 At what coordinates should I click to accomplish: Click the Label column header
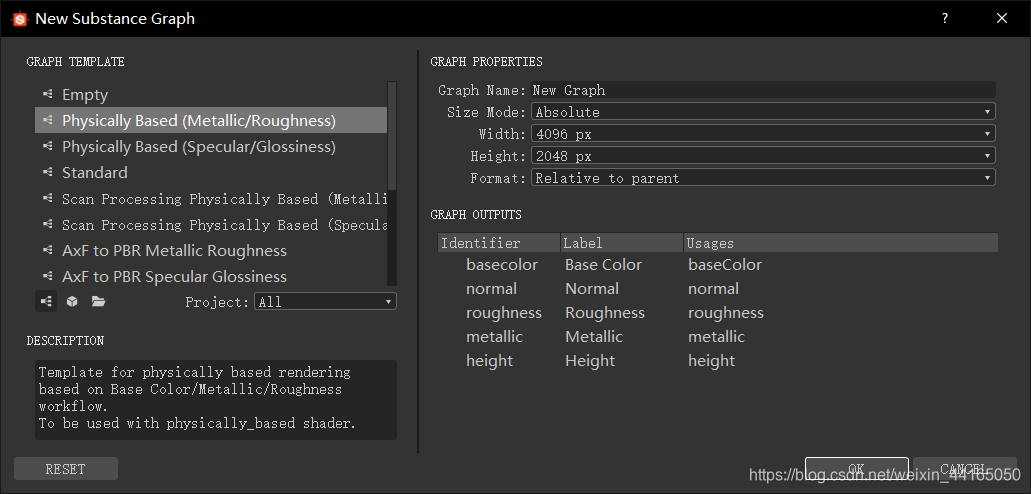[x=622, y=243]
